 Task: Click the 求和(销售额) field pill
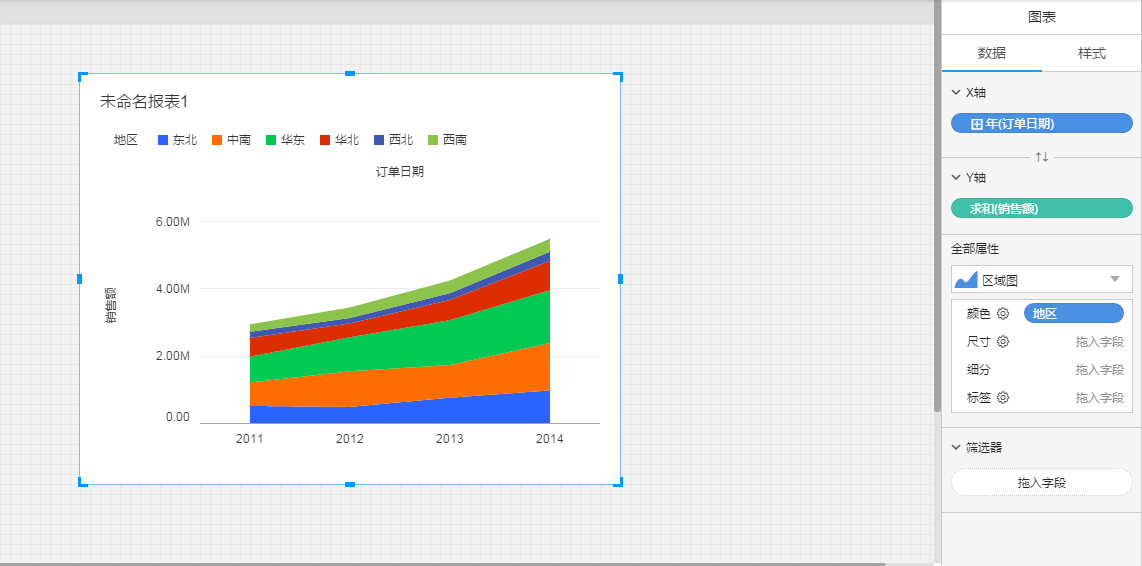coord(1041,208)
